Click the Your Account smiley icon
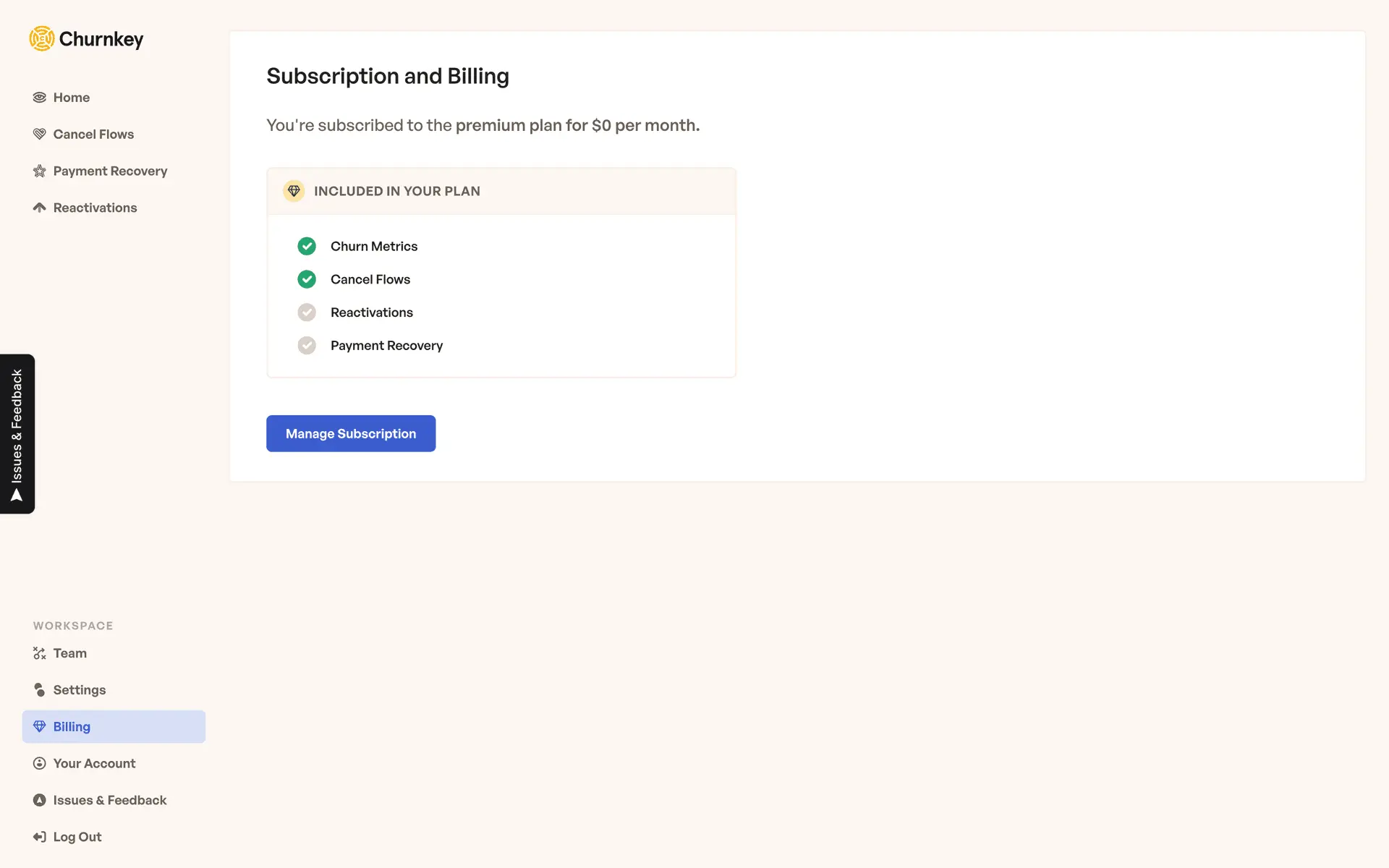 40,764
